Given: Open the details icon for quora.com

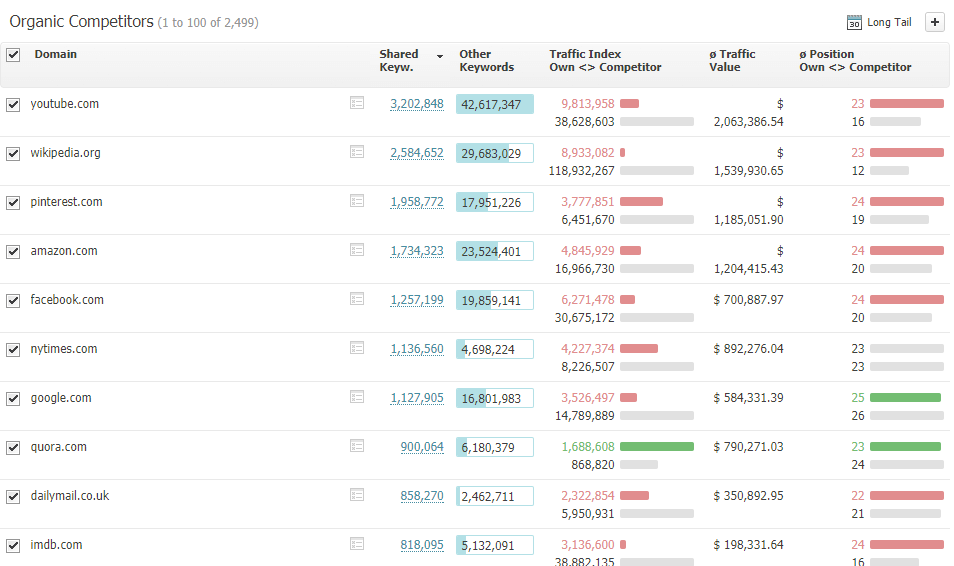Looking at the screenshot, I should pyautogui.click(x=357, y=445).
